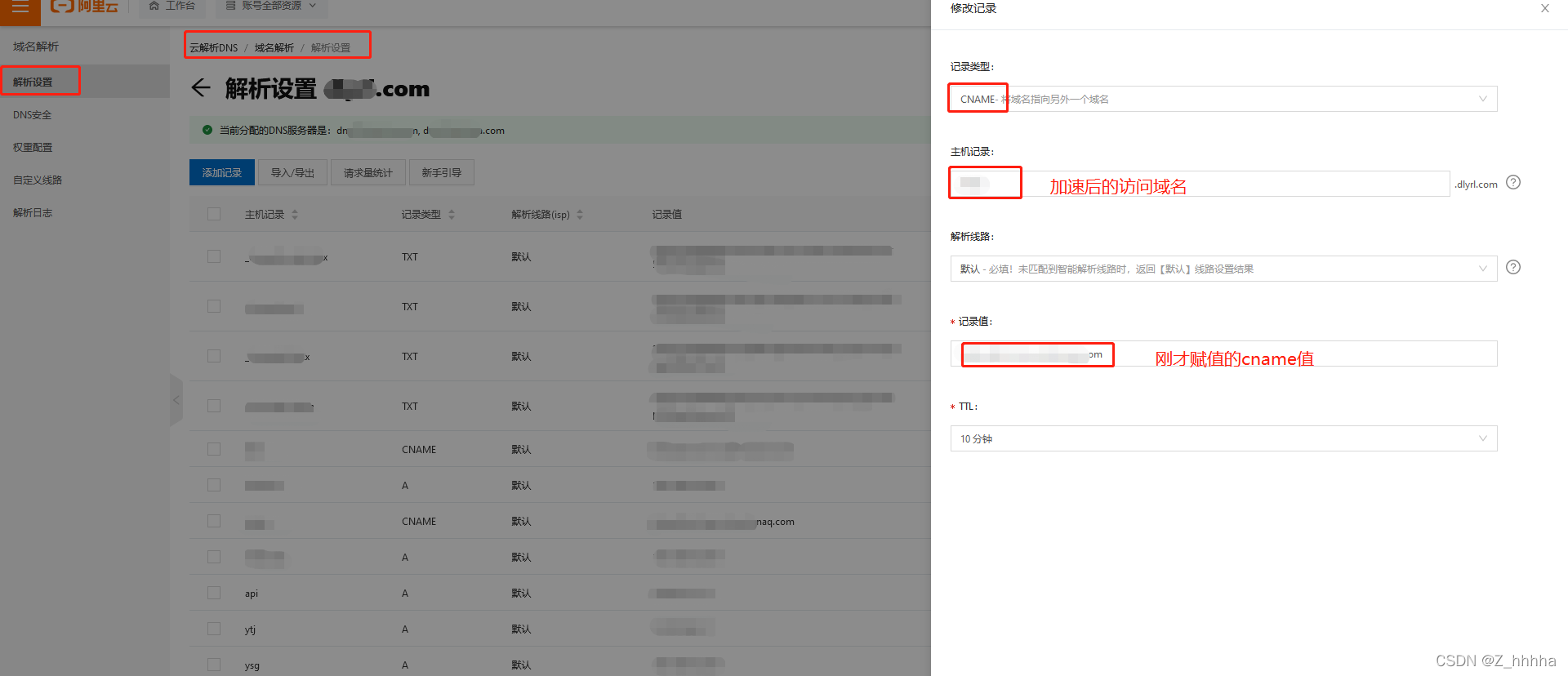This screenshot has height=676, width=1568.
Task: Open the 解析线路 默认 dropdown
Action: (x=1223, y=269)
